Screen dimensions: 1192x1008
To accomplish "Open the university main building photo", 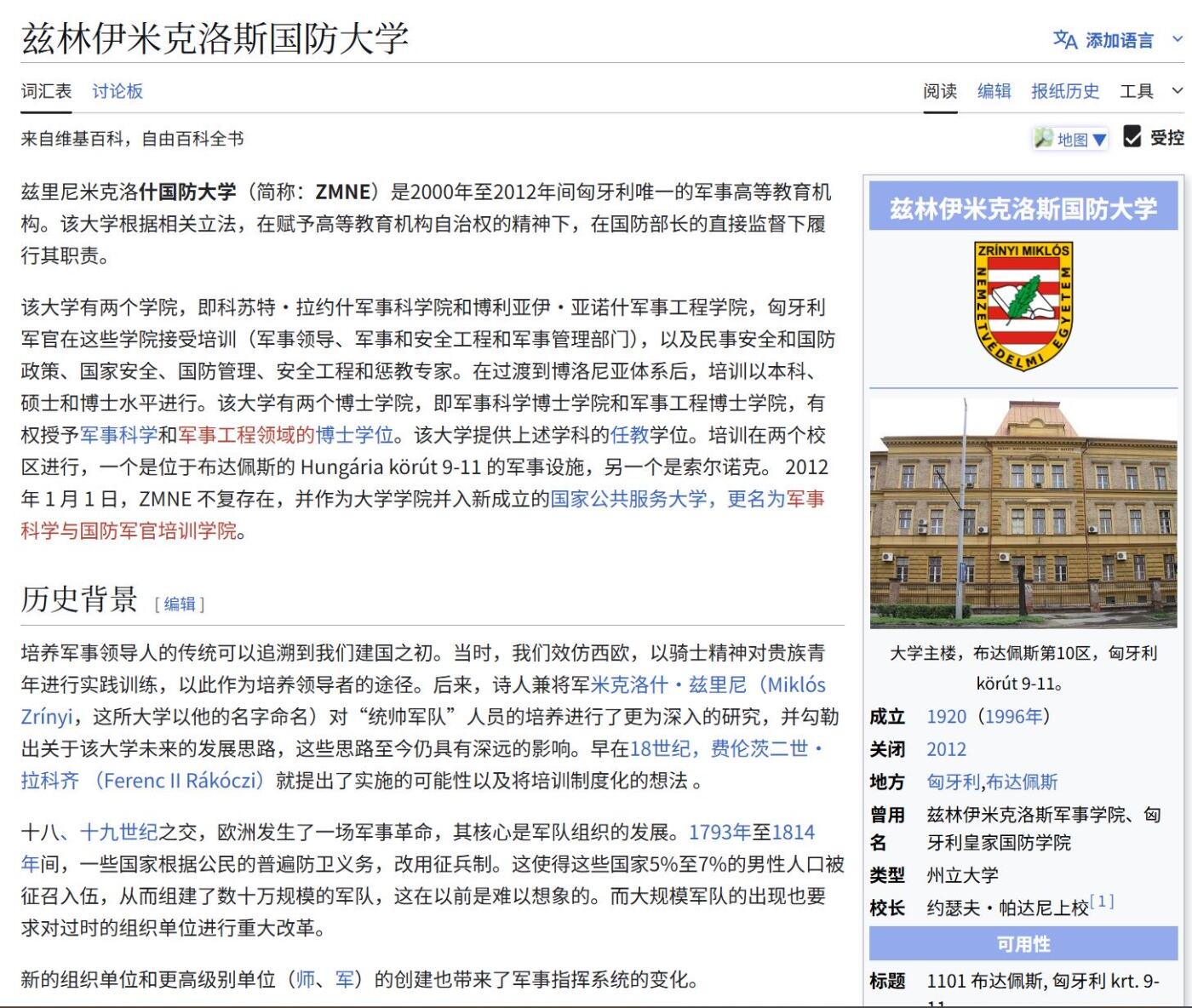I will [1023, 513].
